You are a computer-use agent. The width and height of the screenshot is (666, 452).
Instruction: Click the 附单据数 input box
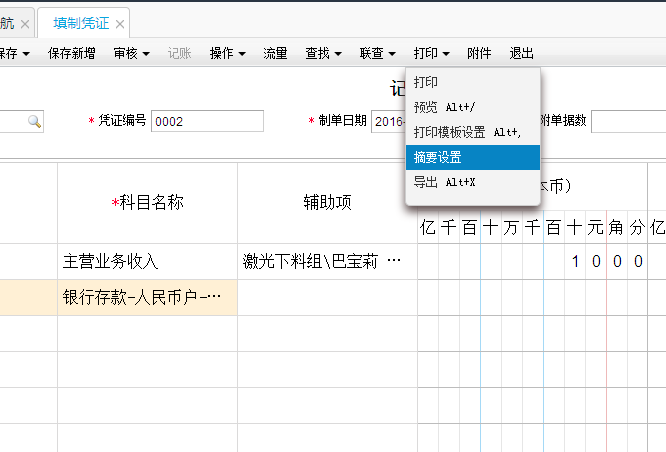(x=627, y=121)
